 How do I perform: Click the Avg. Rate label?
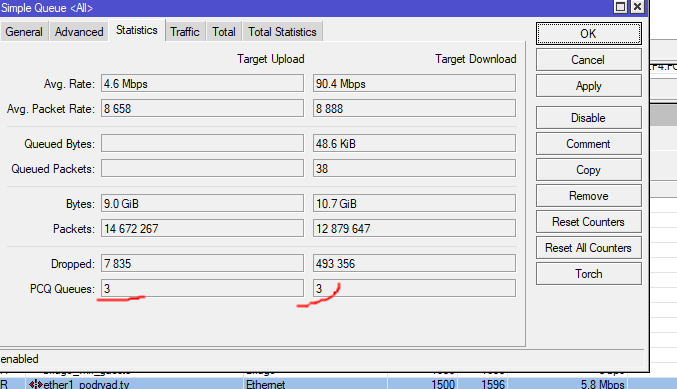pos(69,84)
